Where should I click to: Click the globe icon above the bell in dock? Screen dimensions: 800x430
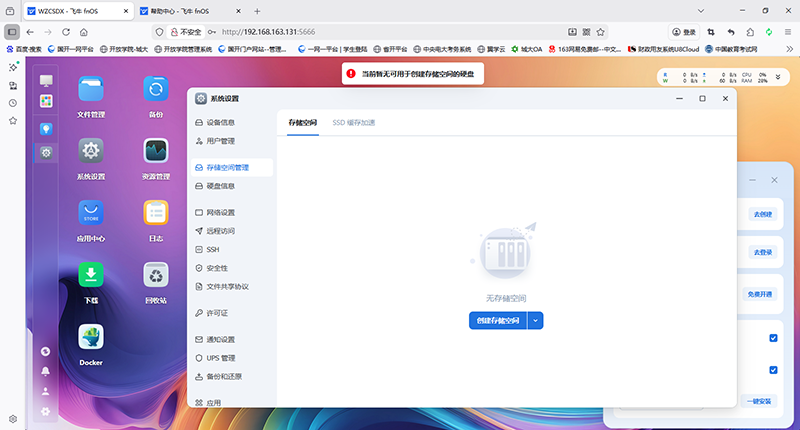coord(45,351)
